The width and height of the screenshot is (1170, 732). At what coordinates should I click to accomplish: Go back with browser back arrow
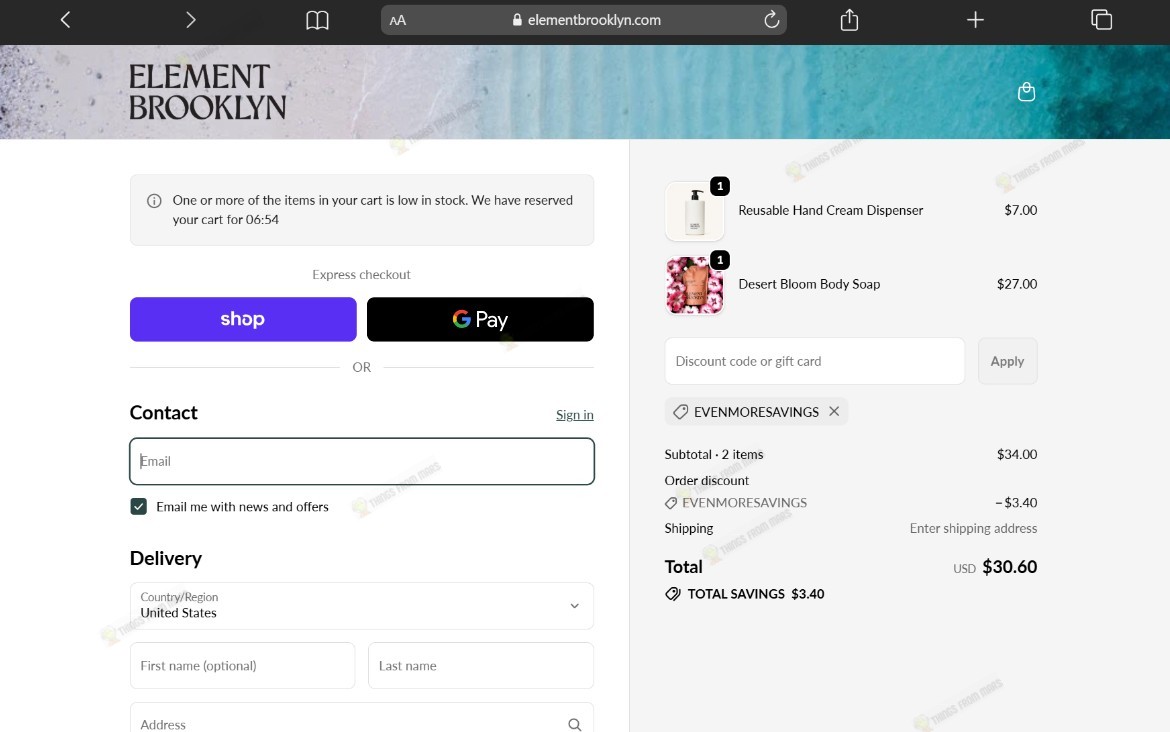coord(66,20)
